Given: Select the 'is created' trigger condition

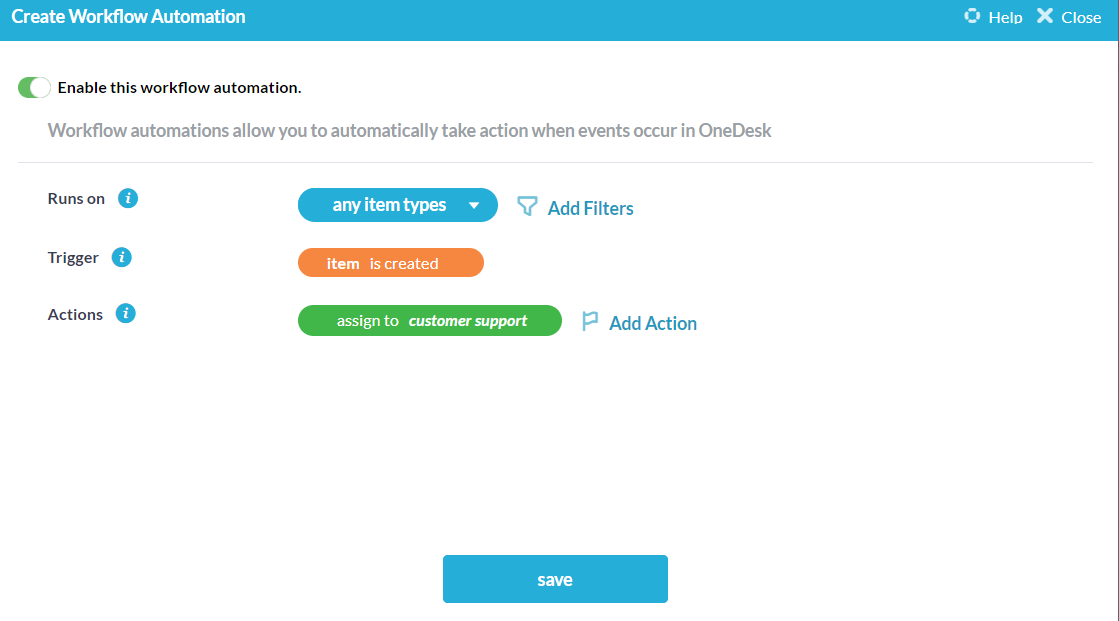Looking at the screenshot, I should [404, 264].
